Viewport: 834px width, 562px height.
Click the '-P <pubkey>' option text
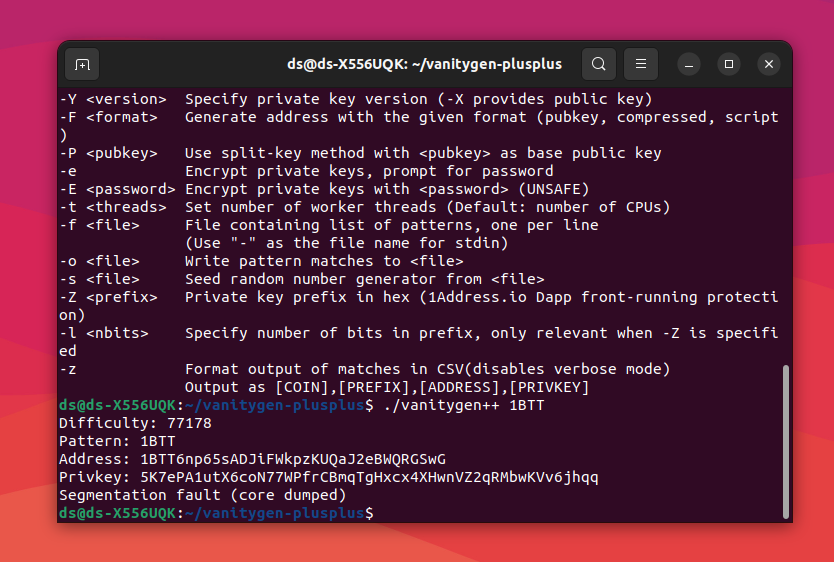tap(108, 153)
